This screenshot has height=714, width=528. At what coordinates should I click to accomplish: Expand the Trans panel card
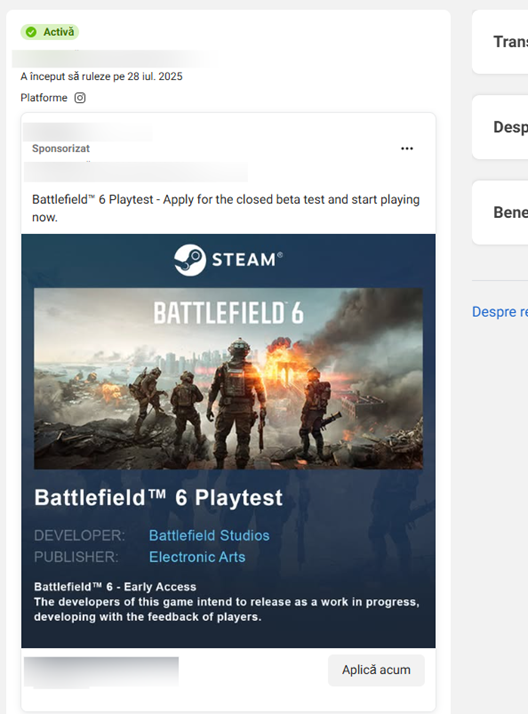[x=500, y=42]
